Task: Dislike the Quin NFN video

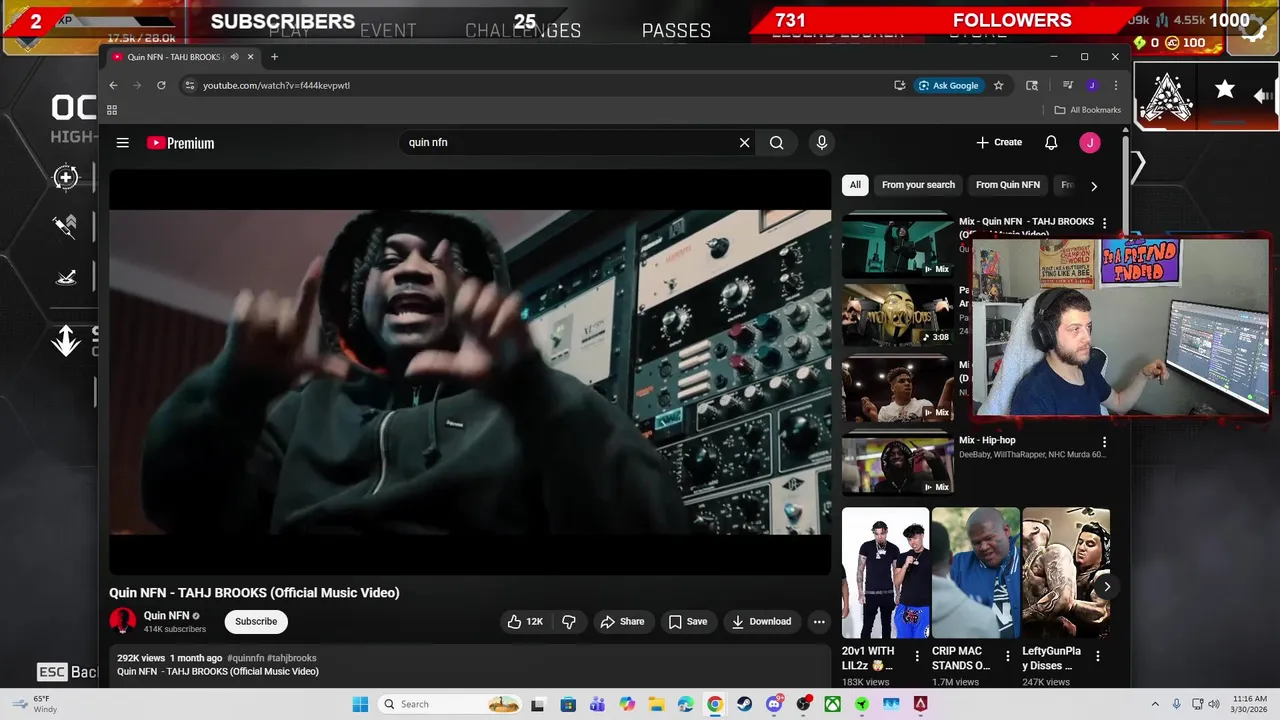Action: click(569, 622)
